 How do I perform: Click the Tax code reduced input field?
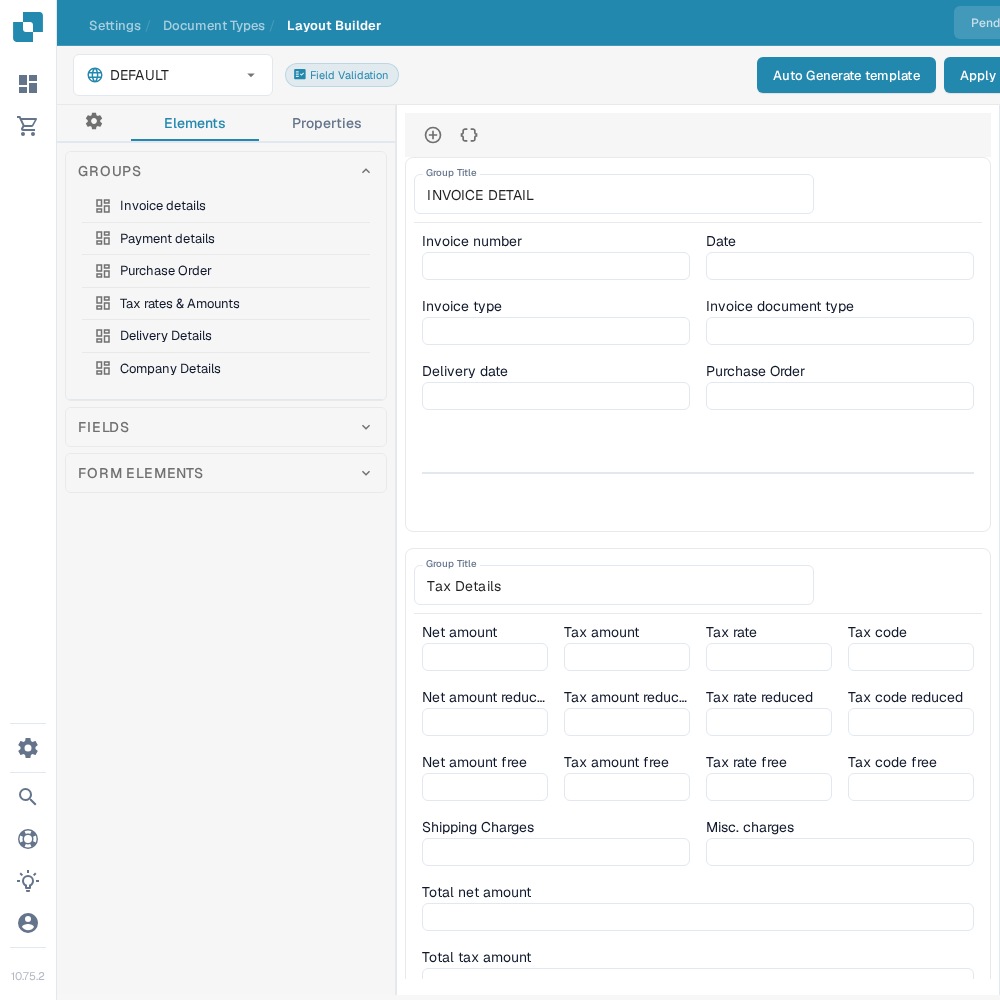click(911, 722)
